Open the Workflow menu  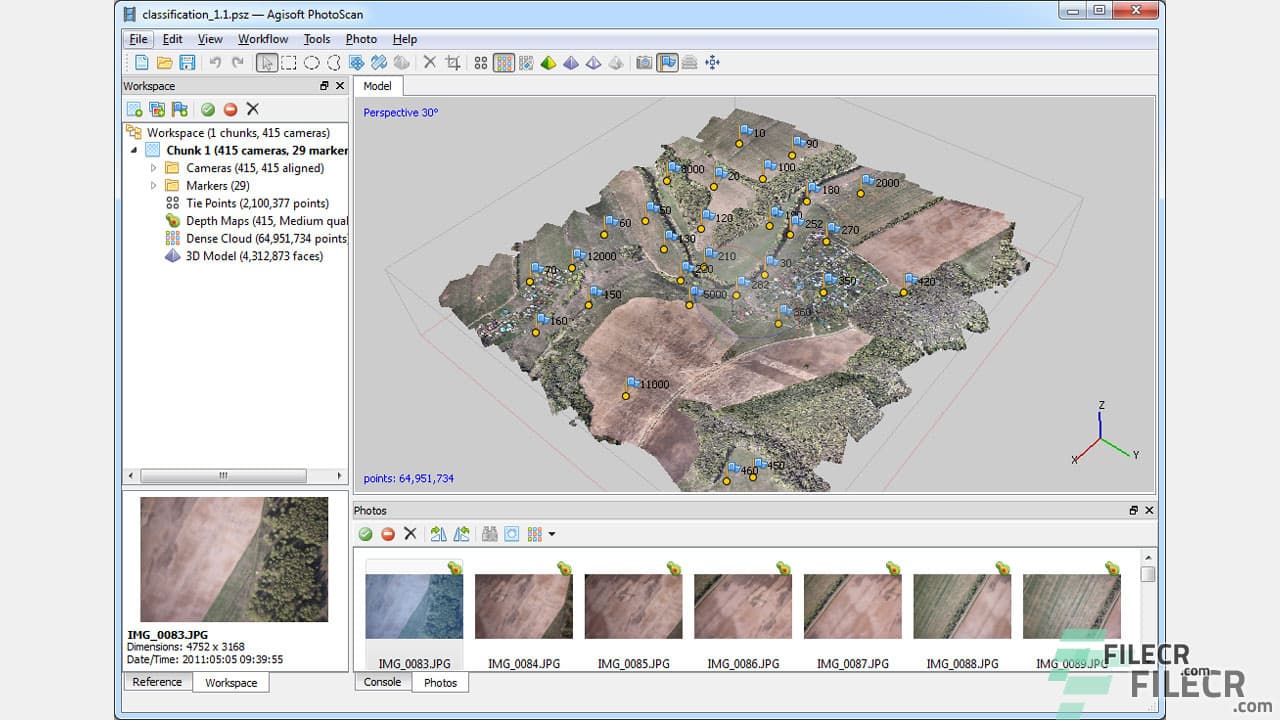pyautogui.click(x=263, y=39)
